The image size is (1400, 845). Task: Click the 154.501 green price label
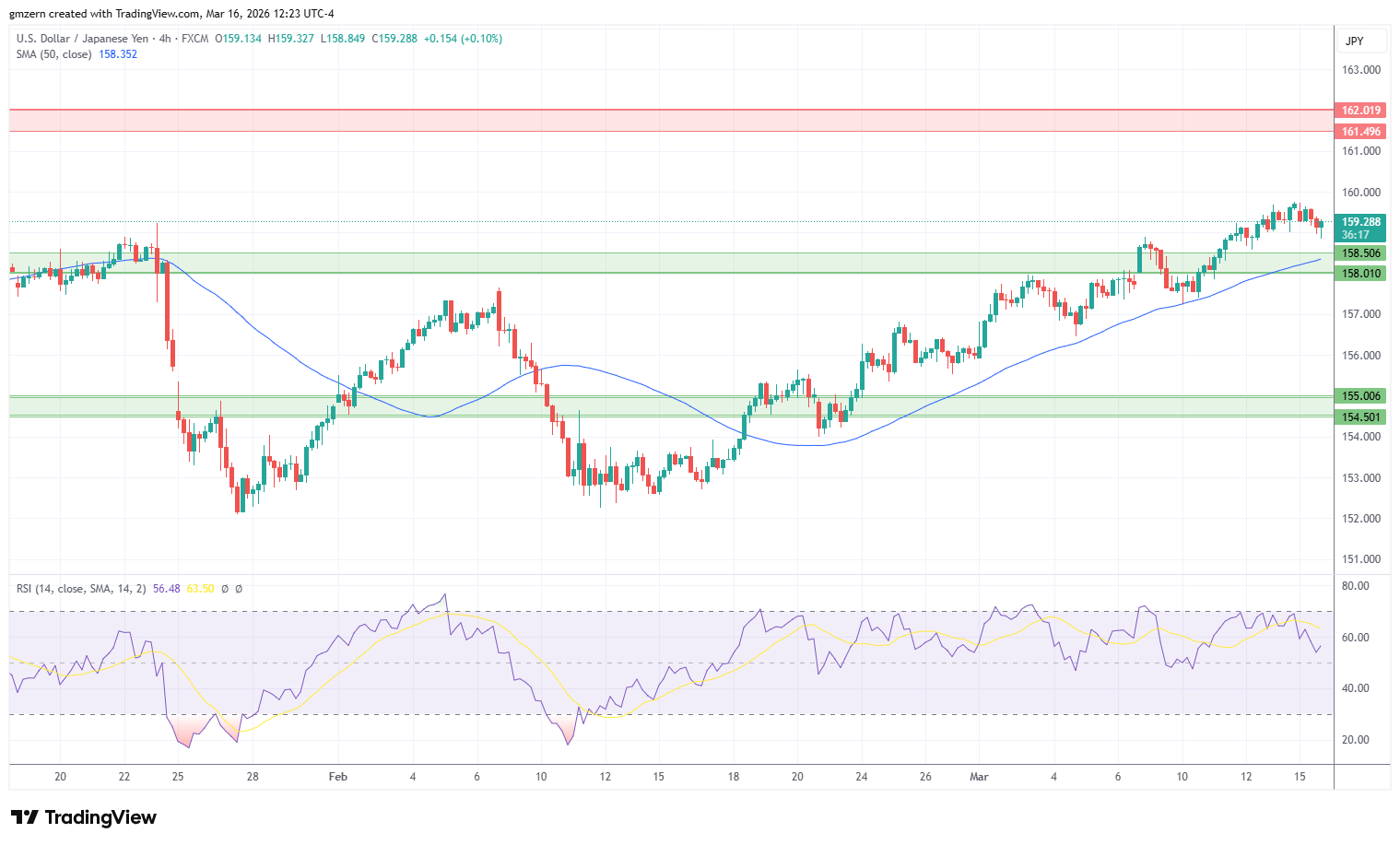coord(1360,417)
